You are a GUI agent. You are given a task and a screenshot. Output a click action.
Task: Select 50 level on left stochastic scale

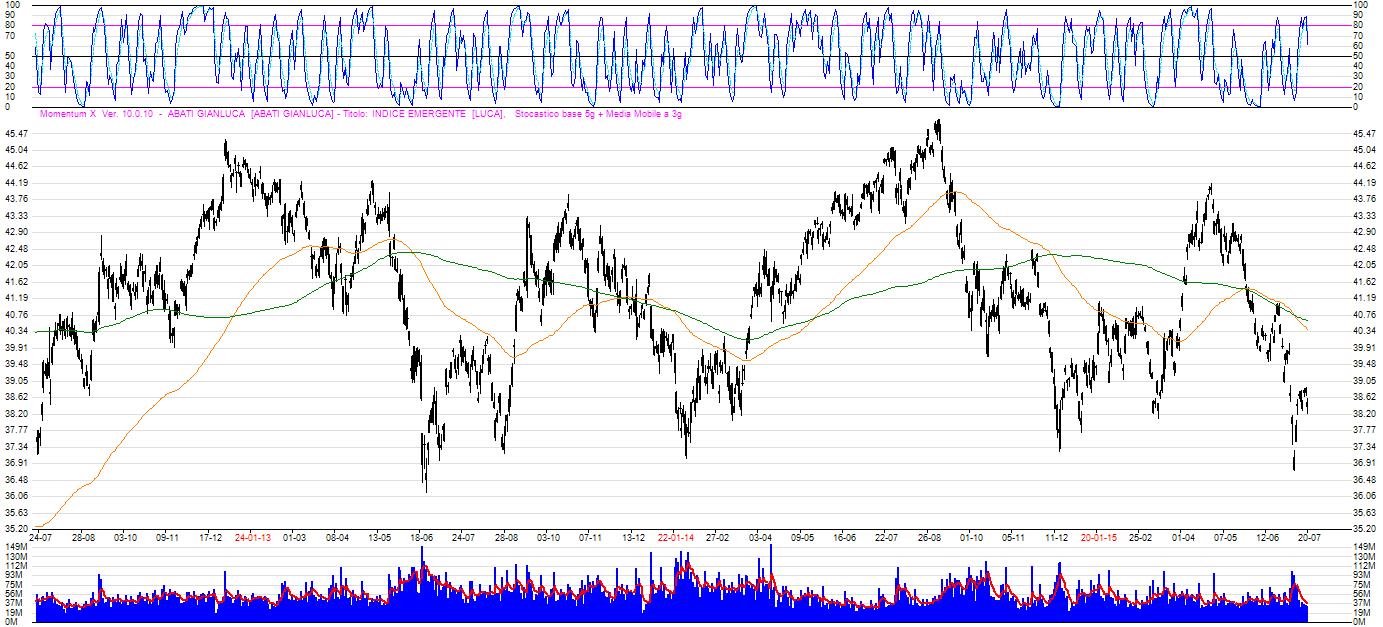[9, 56]
